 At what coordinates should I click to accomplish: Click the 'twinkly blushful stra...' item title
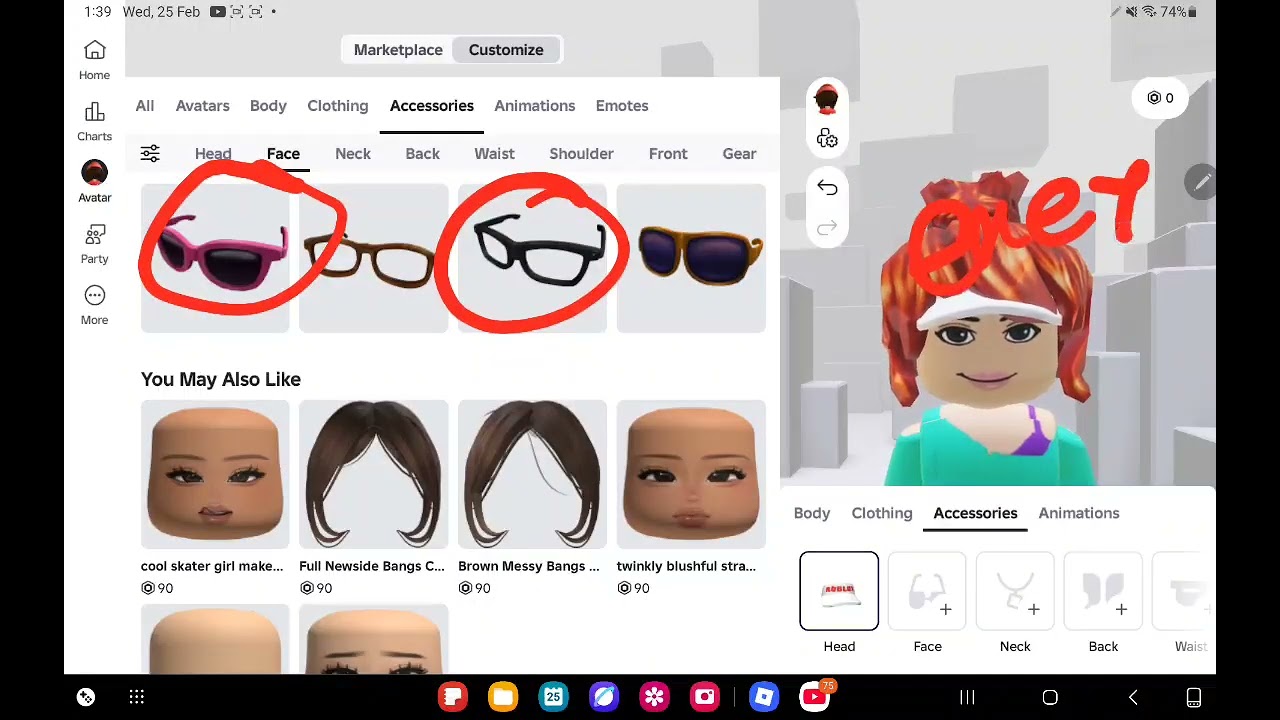click(x=686, y=566)
